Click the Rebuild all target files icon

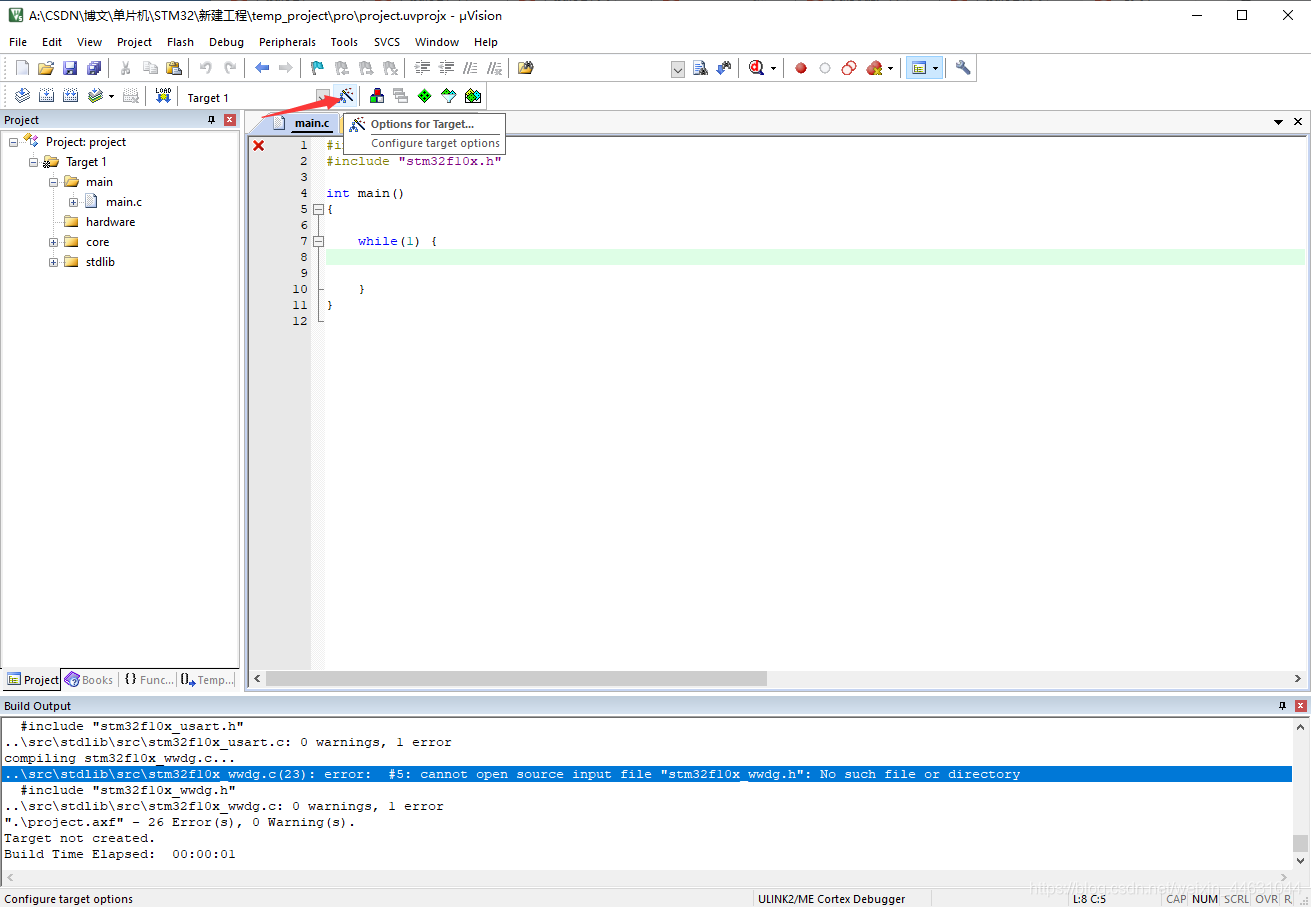tap(70, 96)
